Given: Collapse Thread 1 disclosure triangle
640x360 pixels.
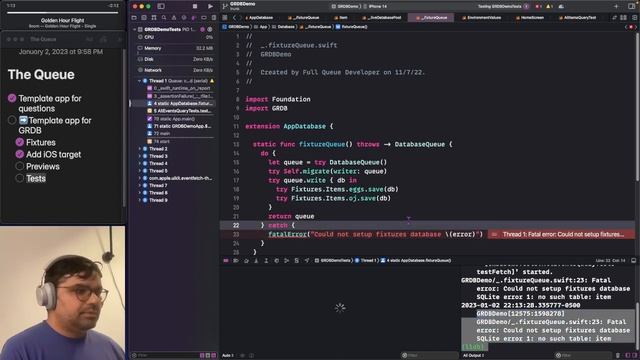Looking at the screenshot, I should 140,81.
